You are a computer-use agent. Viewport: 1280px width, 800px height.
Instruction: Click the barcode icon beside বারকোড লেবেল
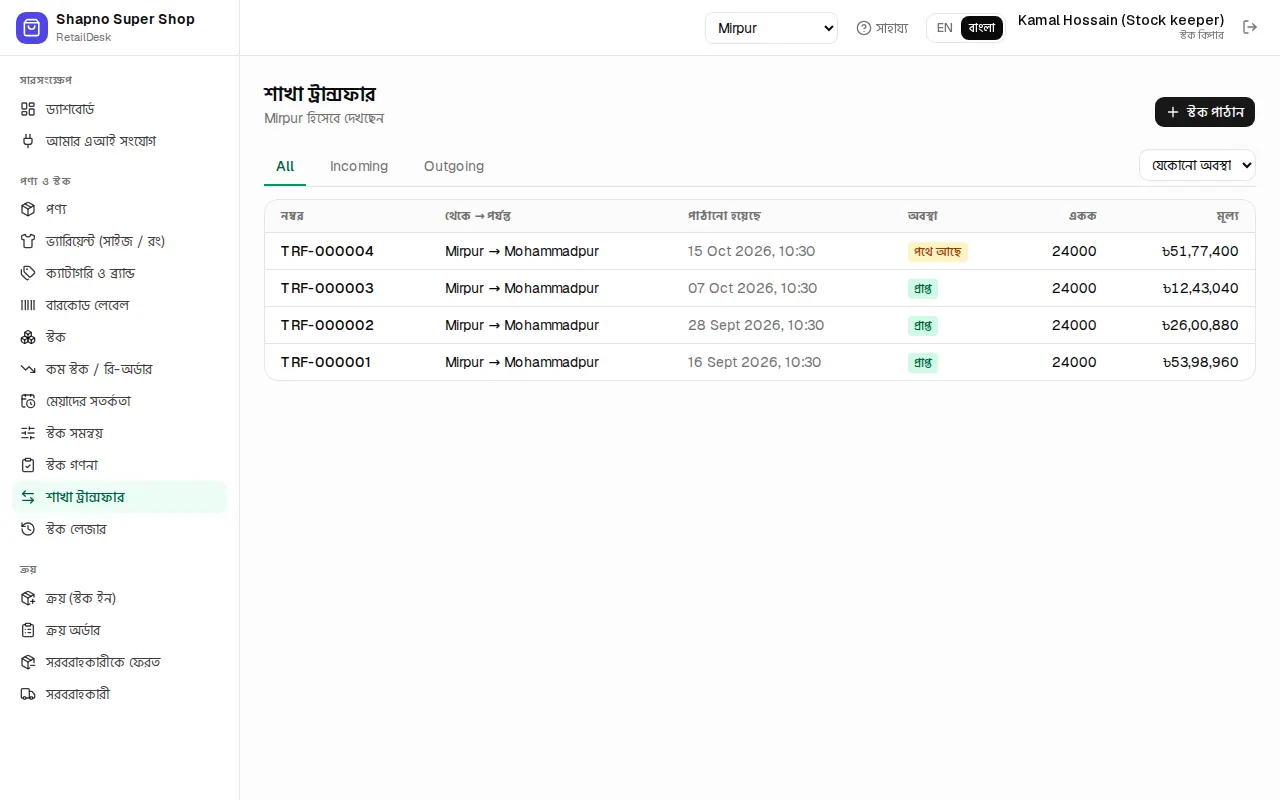pyautogui.click(x=28, y=305)
